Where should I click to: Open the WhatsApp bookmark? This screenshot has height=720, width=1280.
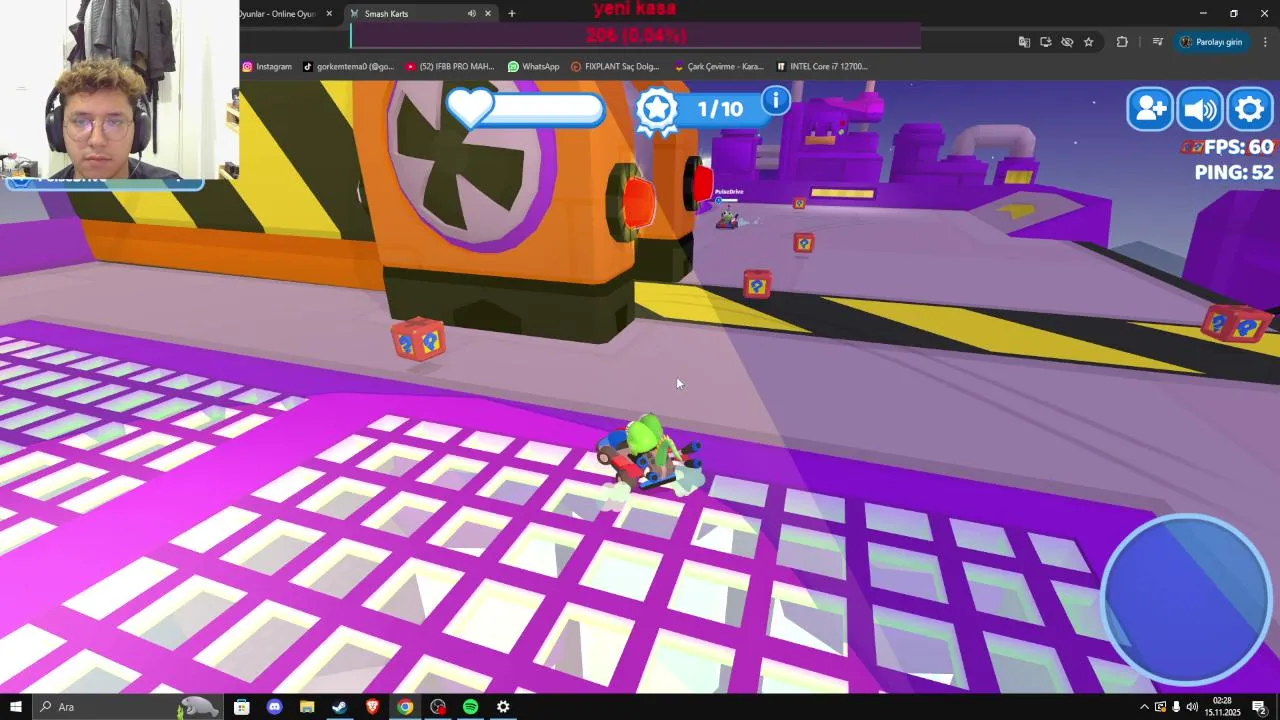[x=533, y=67]
